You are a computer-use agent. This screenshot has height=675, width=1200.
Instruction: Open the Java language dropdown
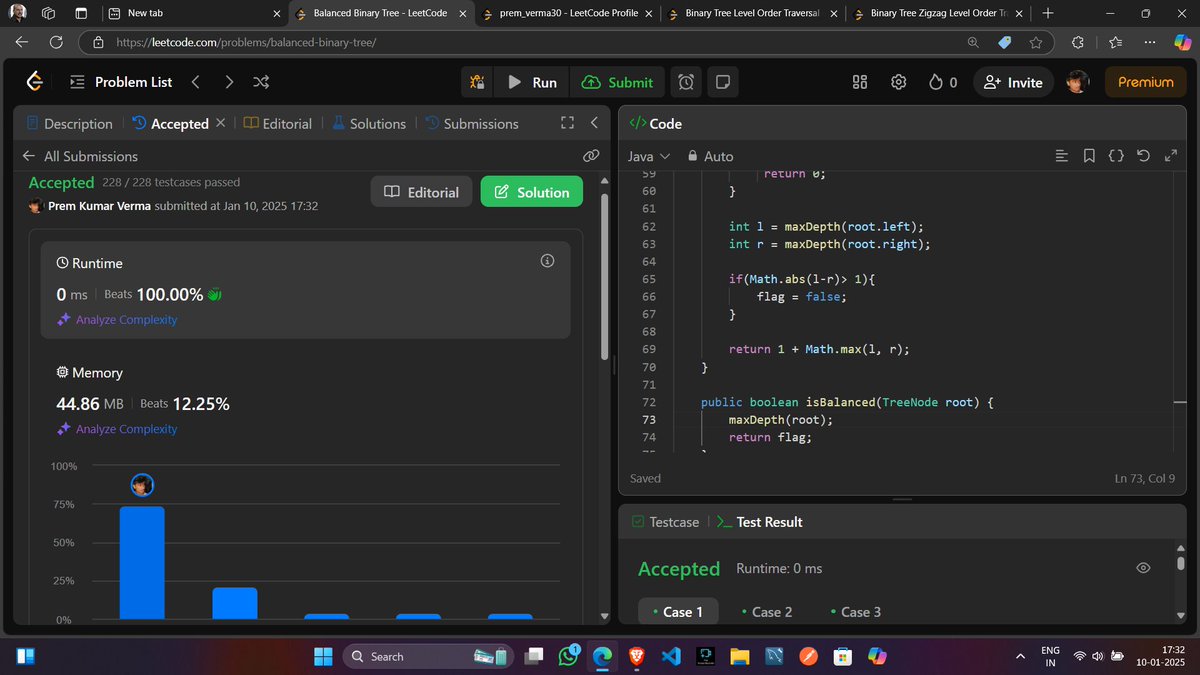(x=649, y=156)
